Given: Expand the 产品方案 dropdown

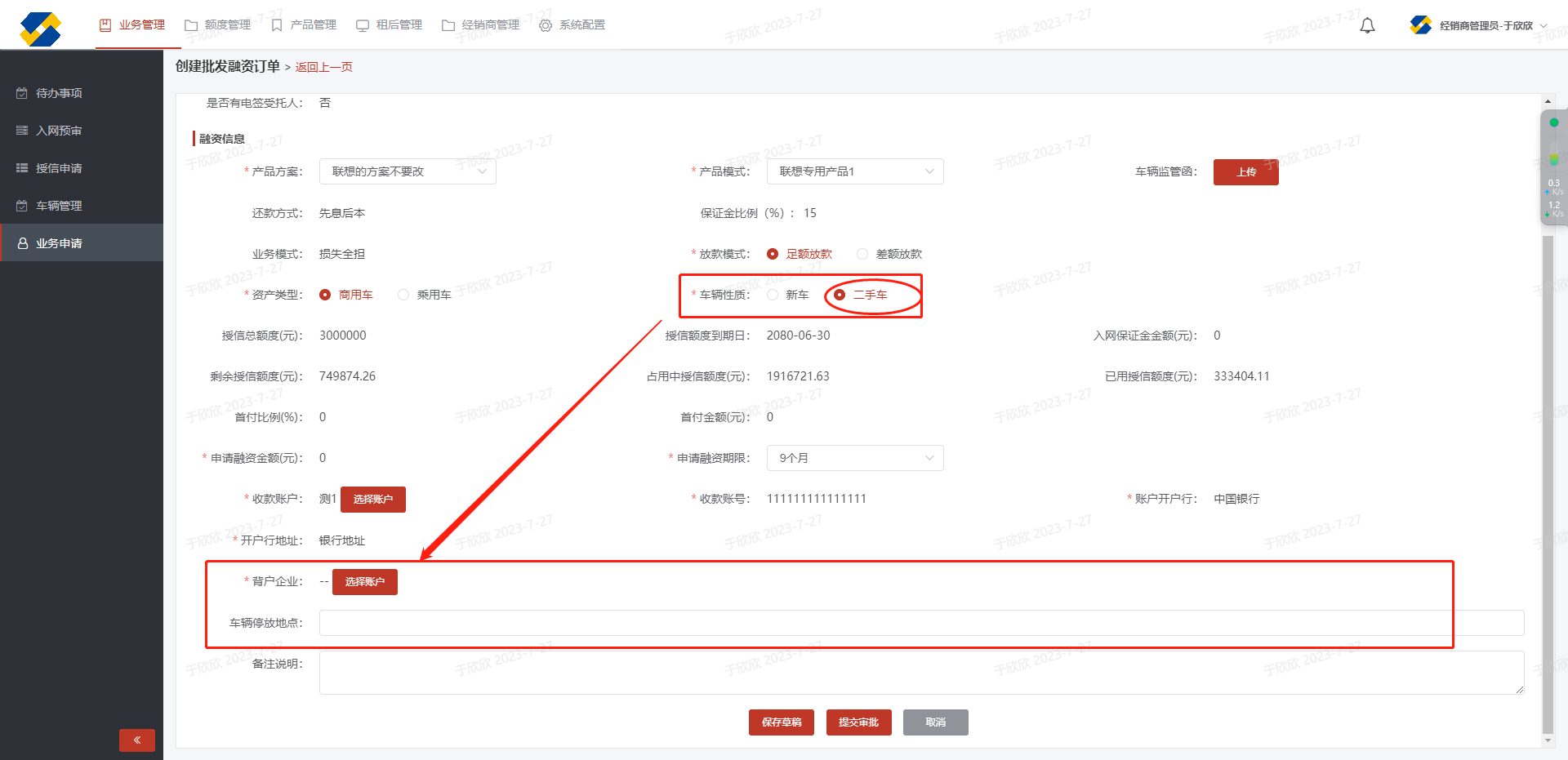Looking at the screenshot, I should (x=408, y=171).
